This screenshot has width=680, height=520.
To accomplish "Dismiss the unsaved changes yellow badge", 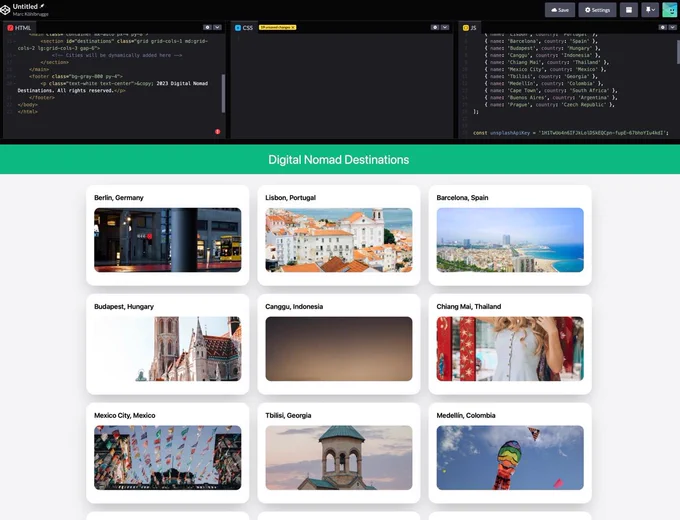I will coord(293,27).
